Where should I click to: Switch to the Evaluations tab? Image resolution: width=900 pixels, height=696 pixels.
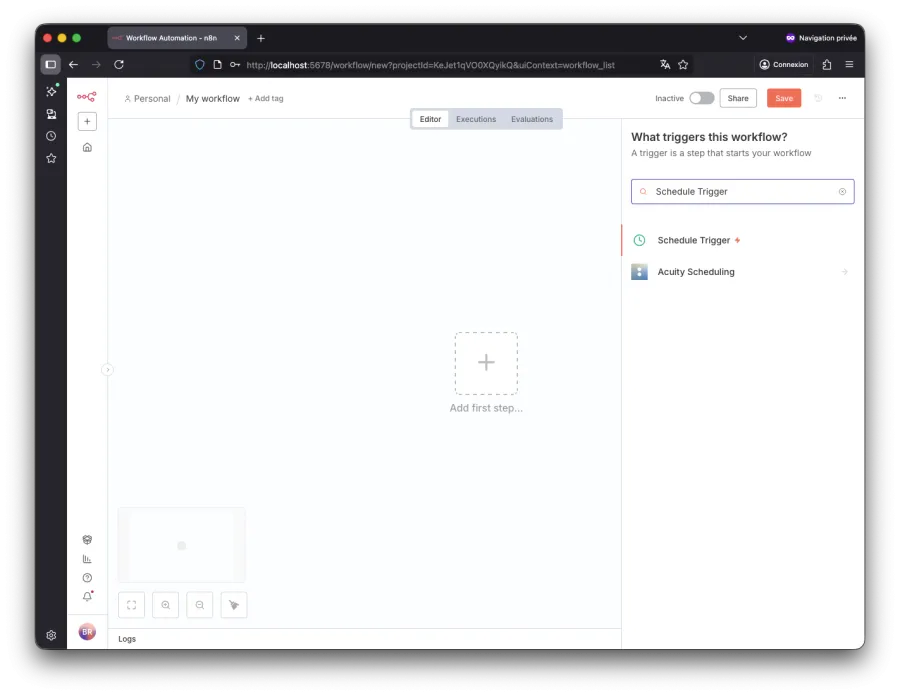532,119
